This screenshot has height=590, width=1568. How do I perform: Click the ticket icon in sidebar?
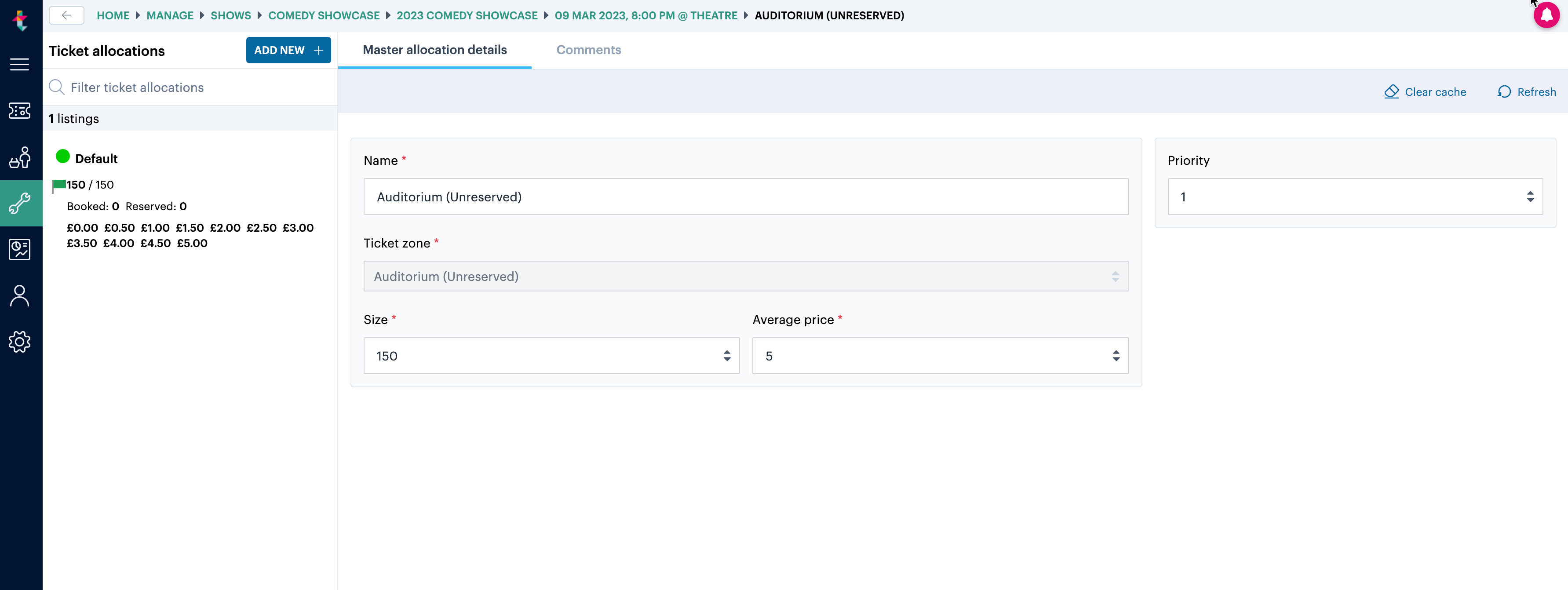point(19,111)
